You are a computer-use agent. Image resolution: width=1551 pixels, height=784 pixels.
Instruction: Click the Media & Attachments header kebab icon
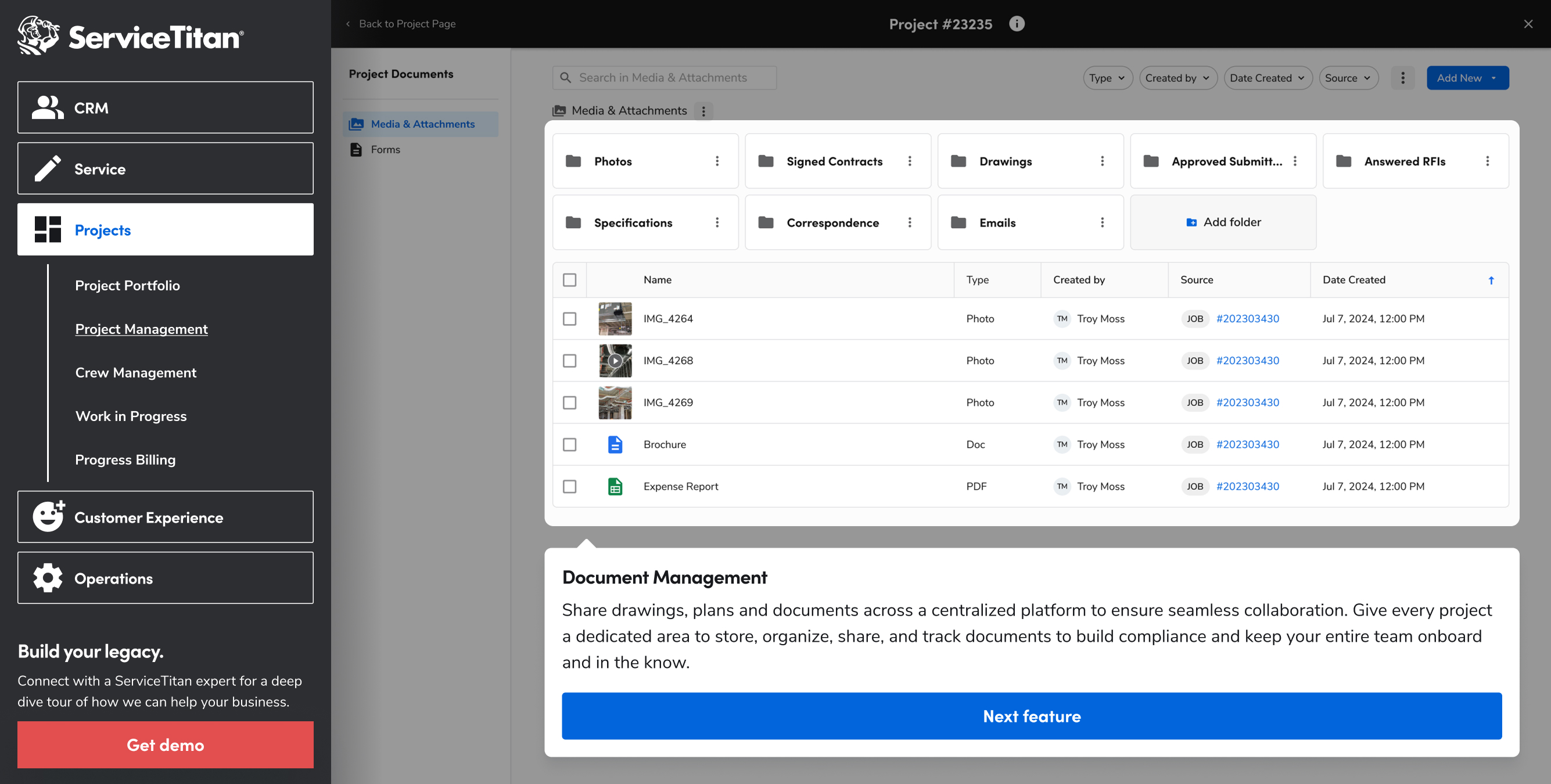(x=703, y=111)
